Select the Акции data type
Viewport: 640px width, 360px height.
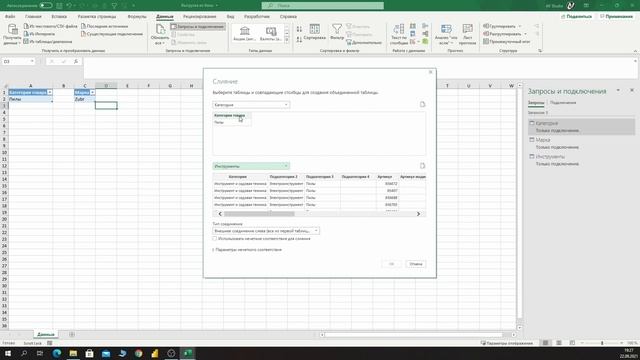[244, 34]
